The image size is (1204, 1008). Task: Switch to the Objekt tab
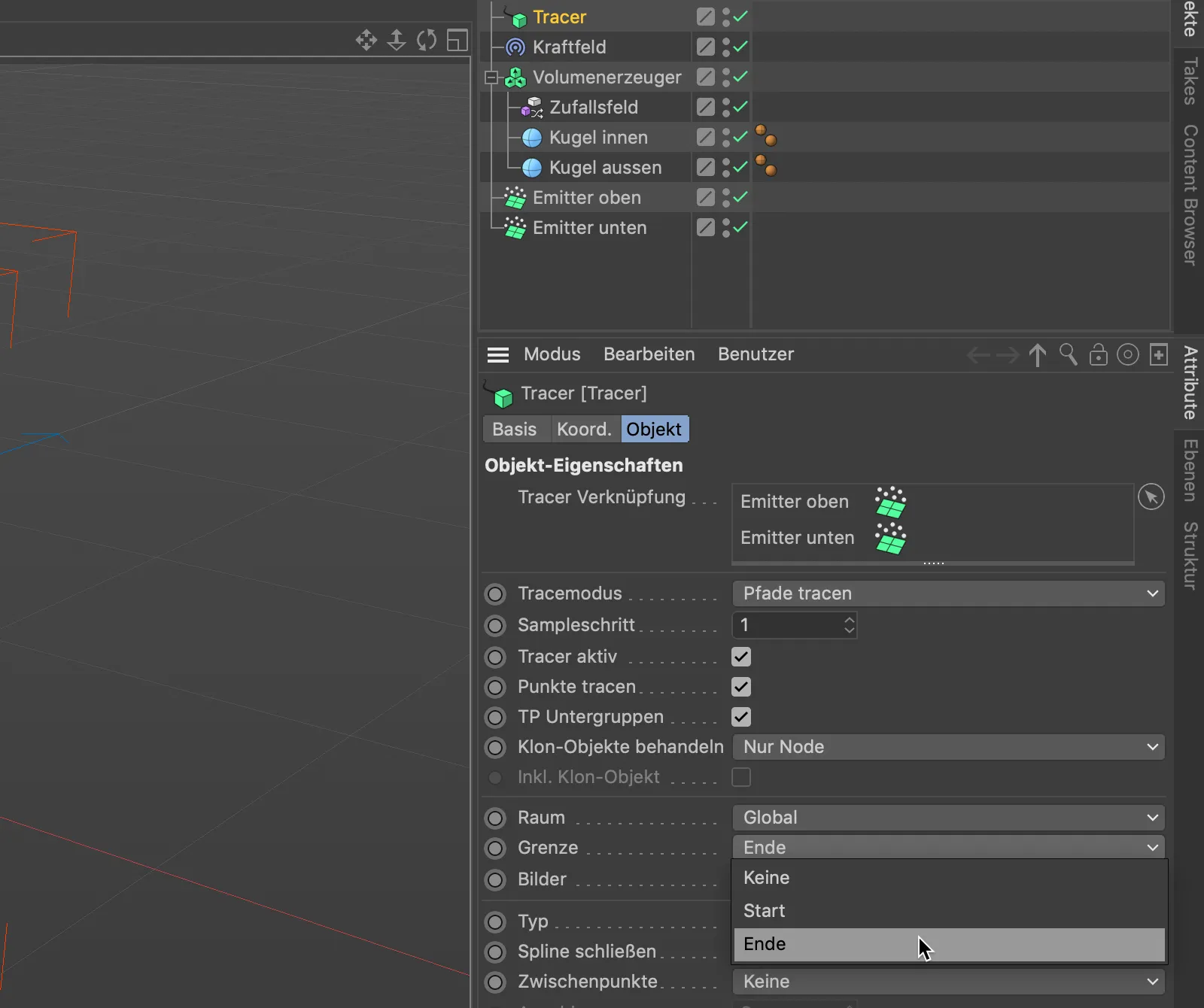point(655,430)
